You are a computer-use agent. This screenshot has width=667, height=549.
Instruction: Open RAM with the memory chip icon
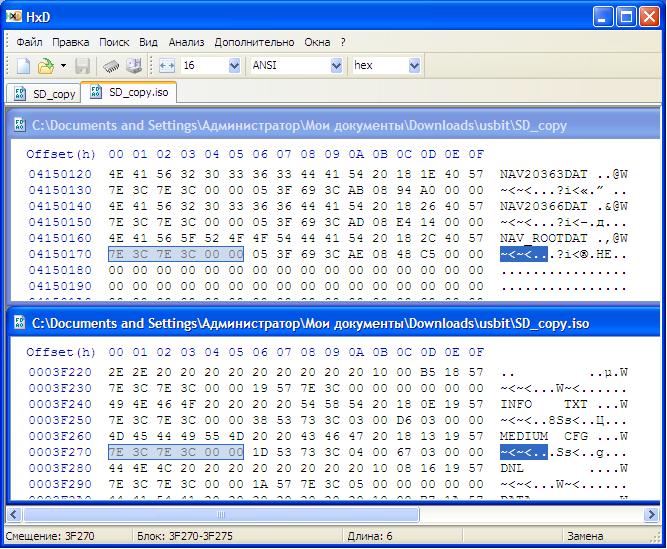[x=111, y=66]
